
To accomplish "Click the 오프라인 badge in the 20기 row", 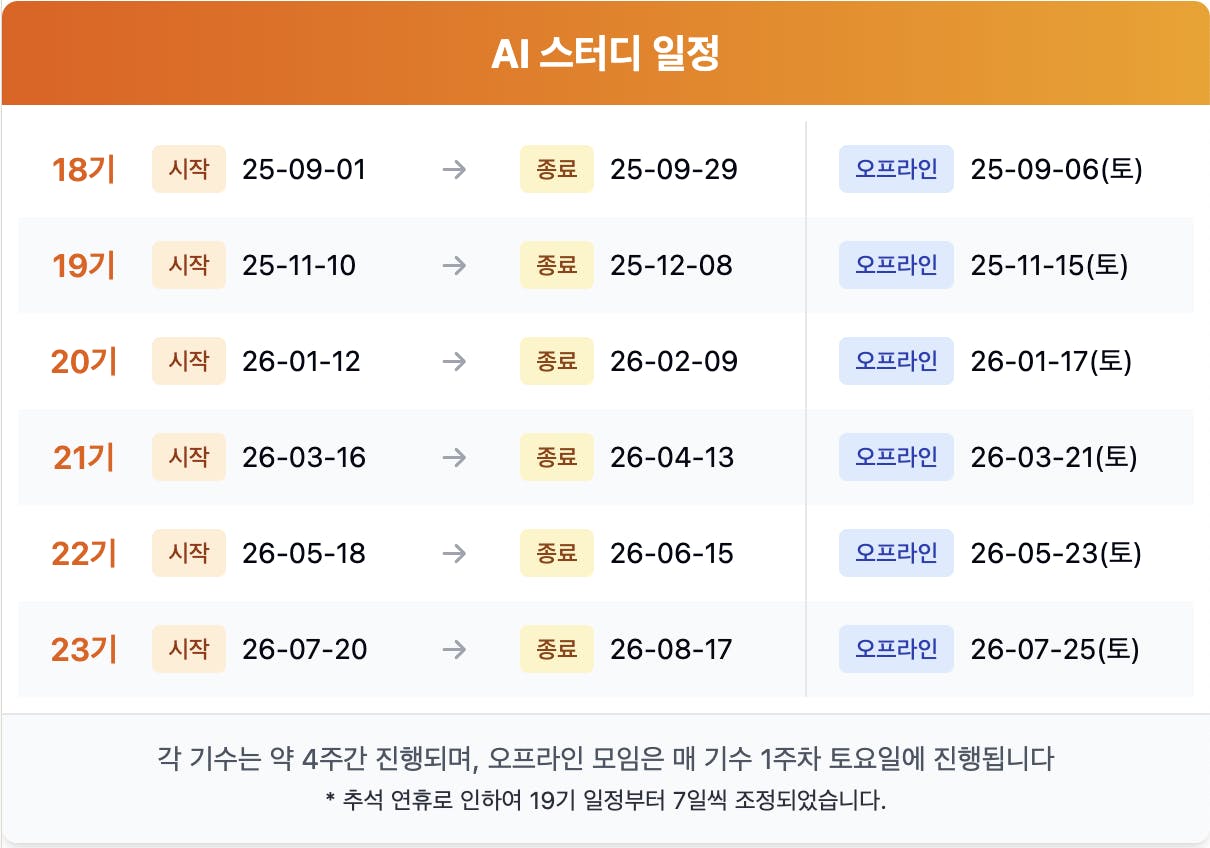I will click(x=896, y=361).
